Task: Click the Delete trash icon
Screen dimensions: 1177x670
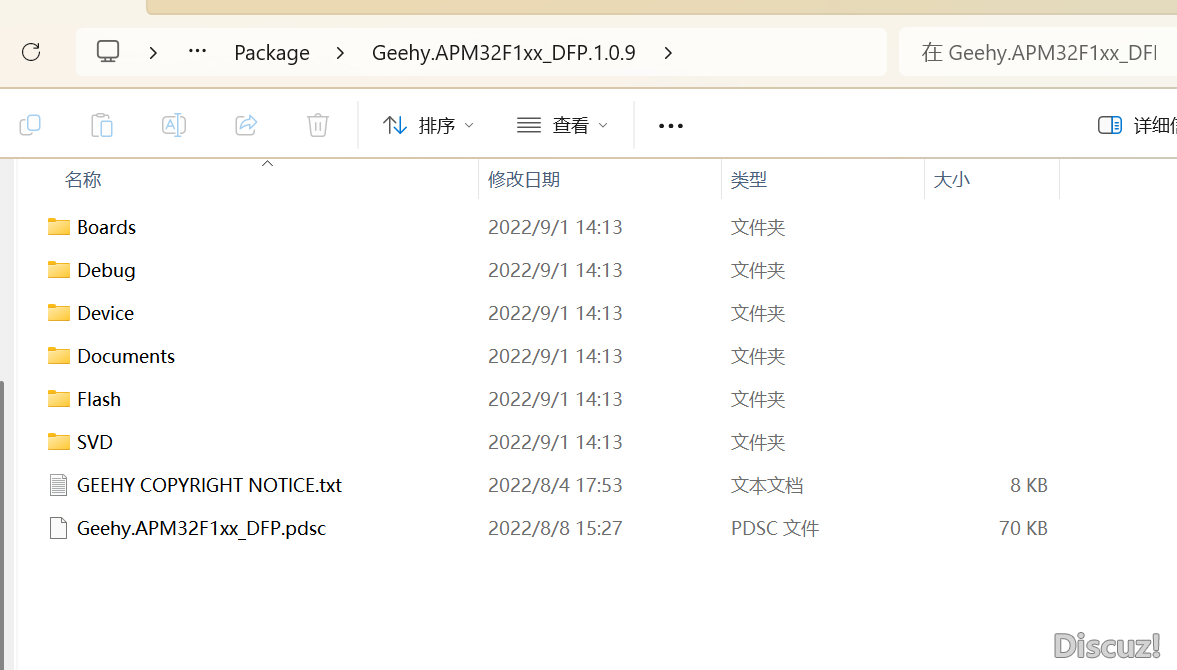Action: (x=318, y=125)
